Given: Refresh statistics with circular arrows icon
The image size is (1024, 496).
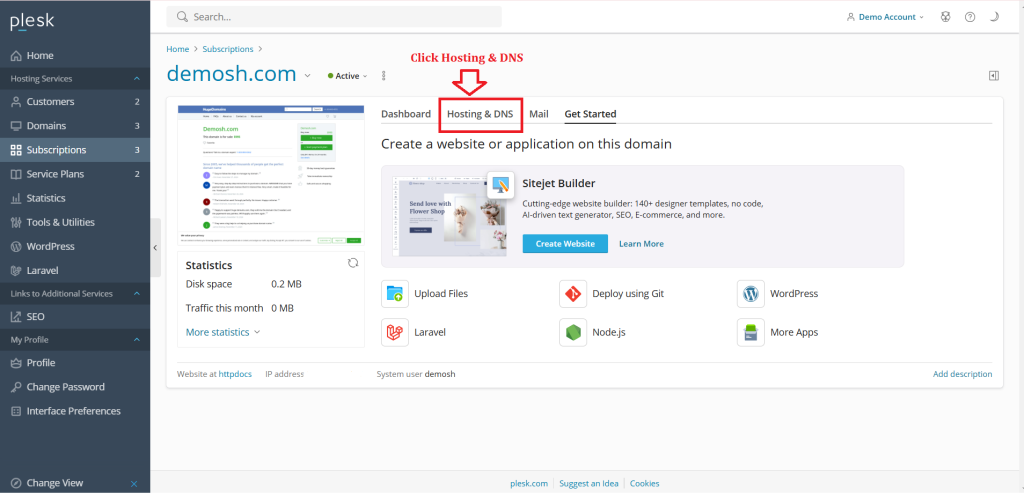Looking at the screenshot, I should (x=353, y=263).
